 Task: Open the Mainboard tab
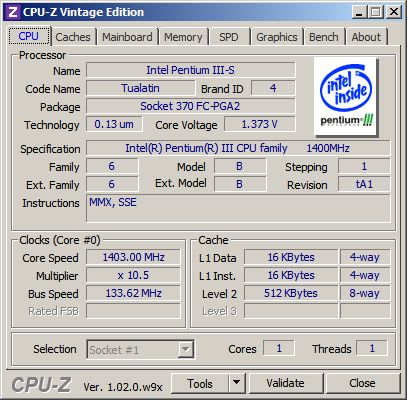(127, 37)
